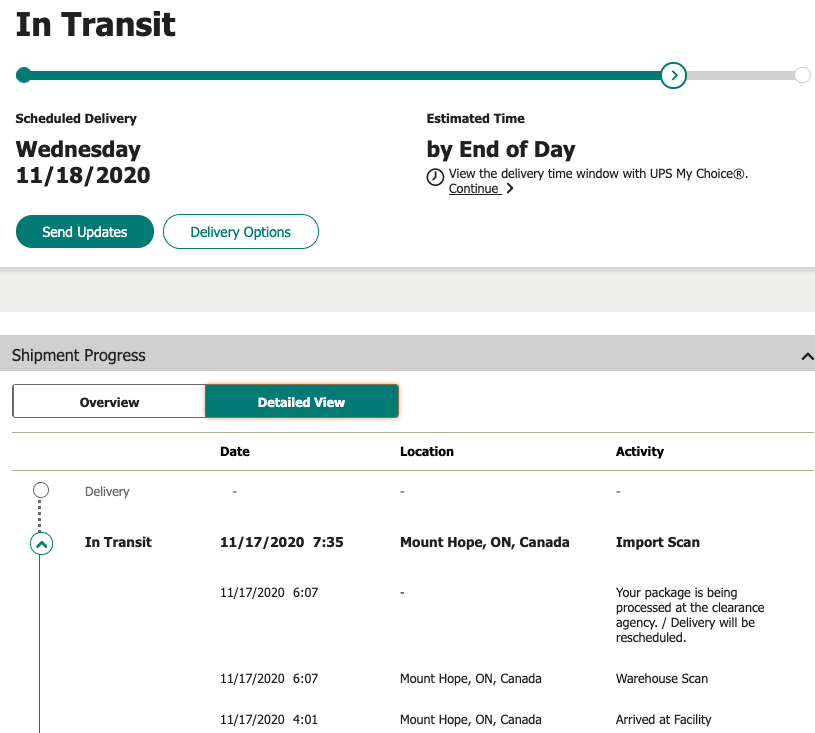The image size is (815, 733).
Task: Click the arrow marker on the progress bar
Action: pos(674,75)
